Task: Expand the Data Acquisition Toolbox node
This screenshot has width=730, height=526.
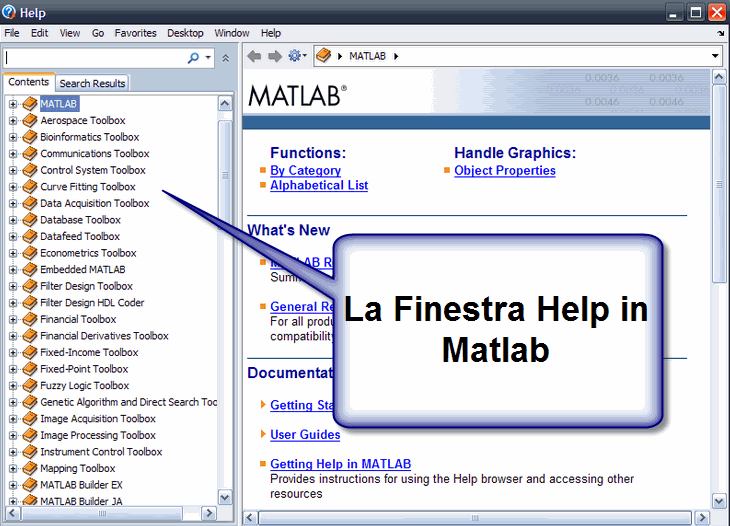Action: 13,203
